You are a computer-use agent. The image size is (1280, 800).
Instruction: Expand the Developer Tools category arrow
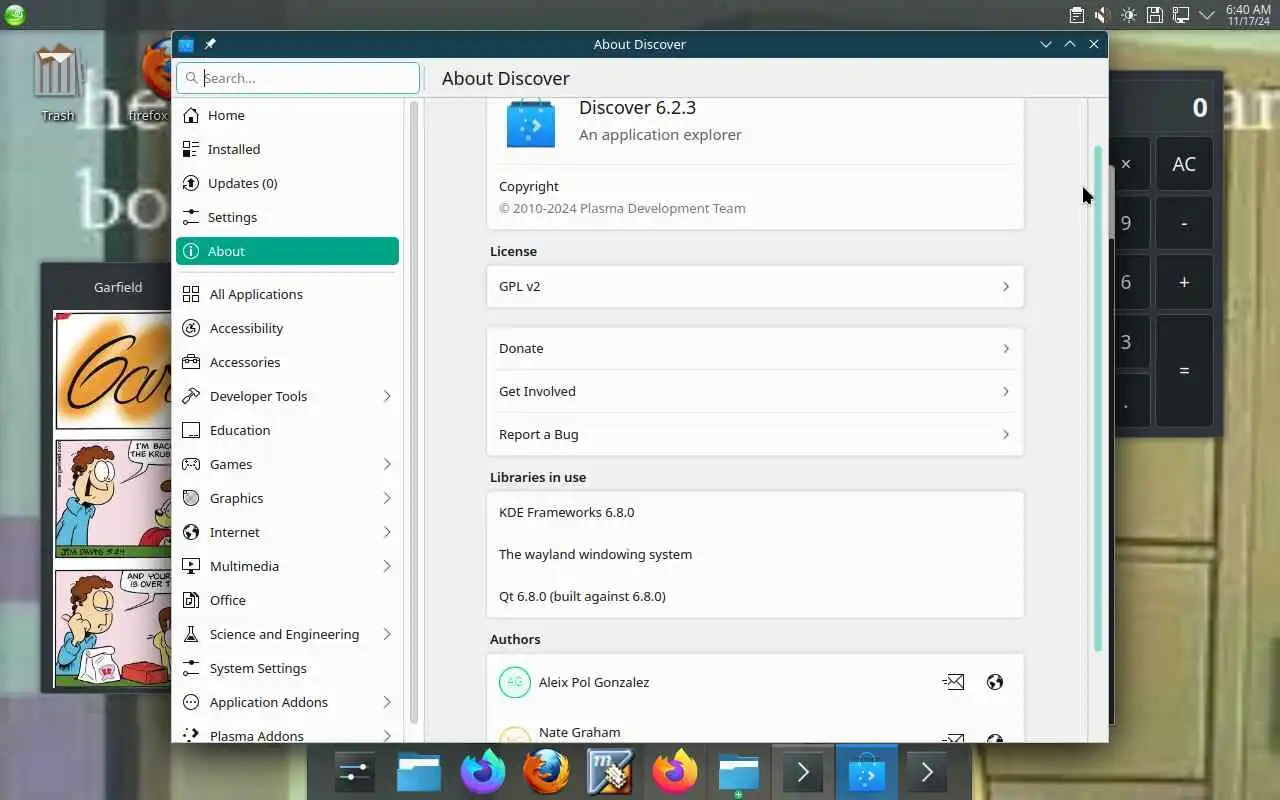pos(387,396)
